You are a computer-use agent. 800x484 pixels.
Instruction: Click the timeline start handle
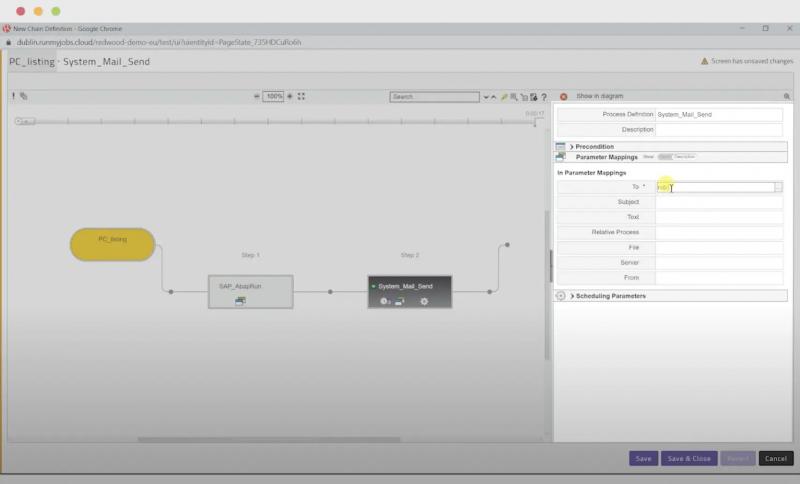24,121
